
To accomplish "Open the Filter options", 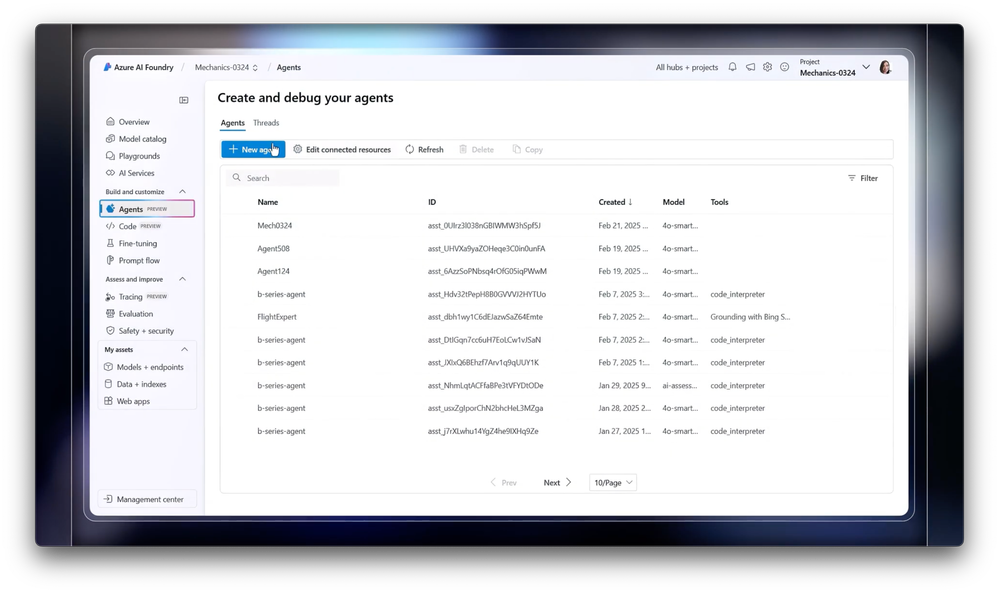I will 863,178.
